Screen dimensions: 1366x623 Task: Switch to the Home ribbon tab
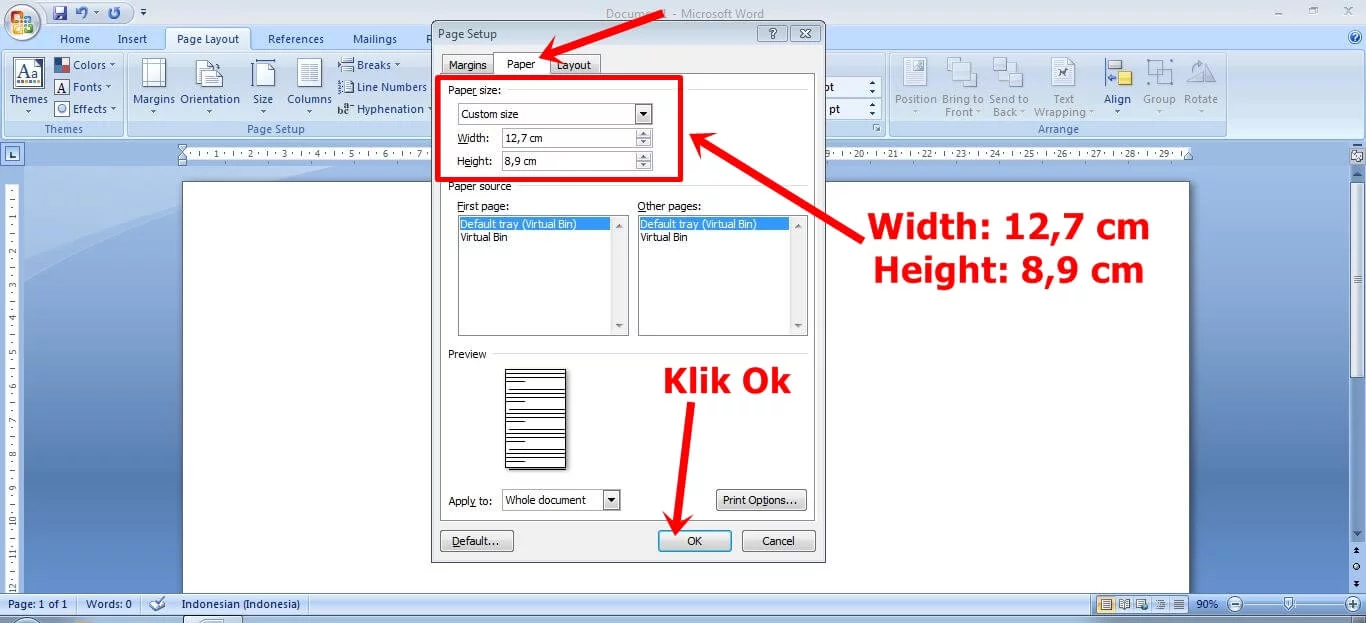coord(75,39)
